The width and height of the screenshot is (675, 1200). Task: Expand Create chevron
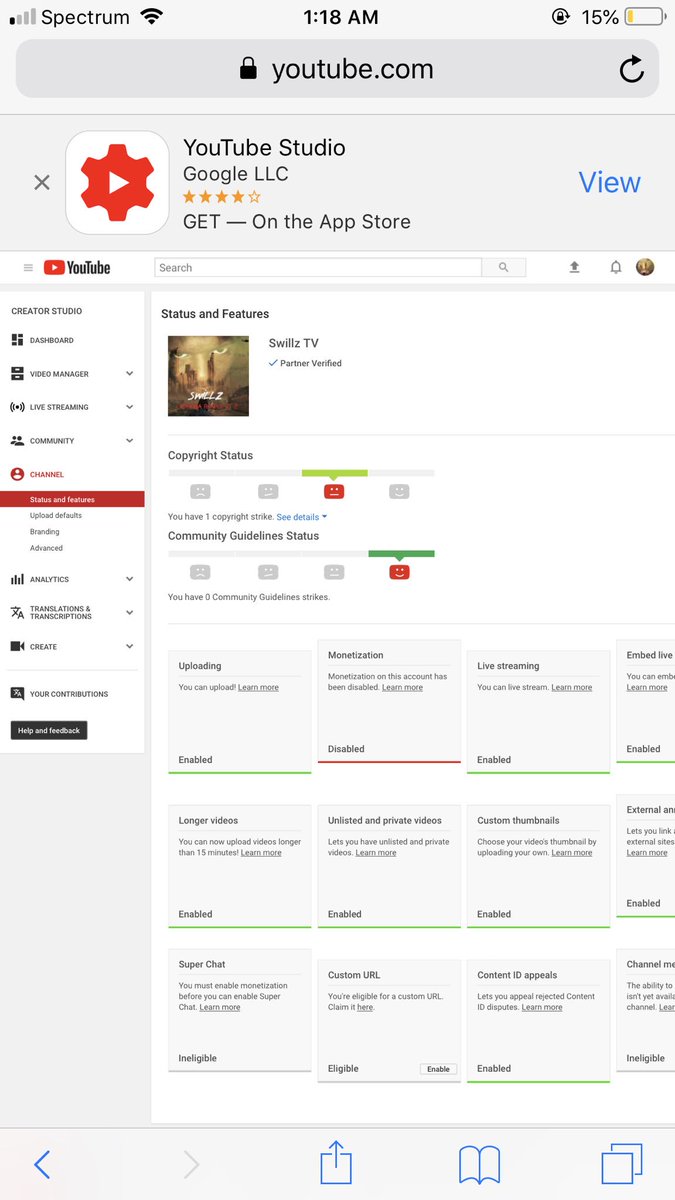click(130, 646)
